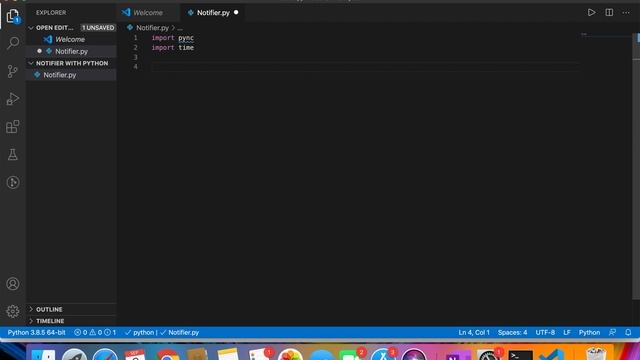Open the Explorer view in activity bar

coord(13,16)
